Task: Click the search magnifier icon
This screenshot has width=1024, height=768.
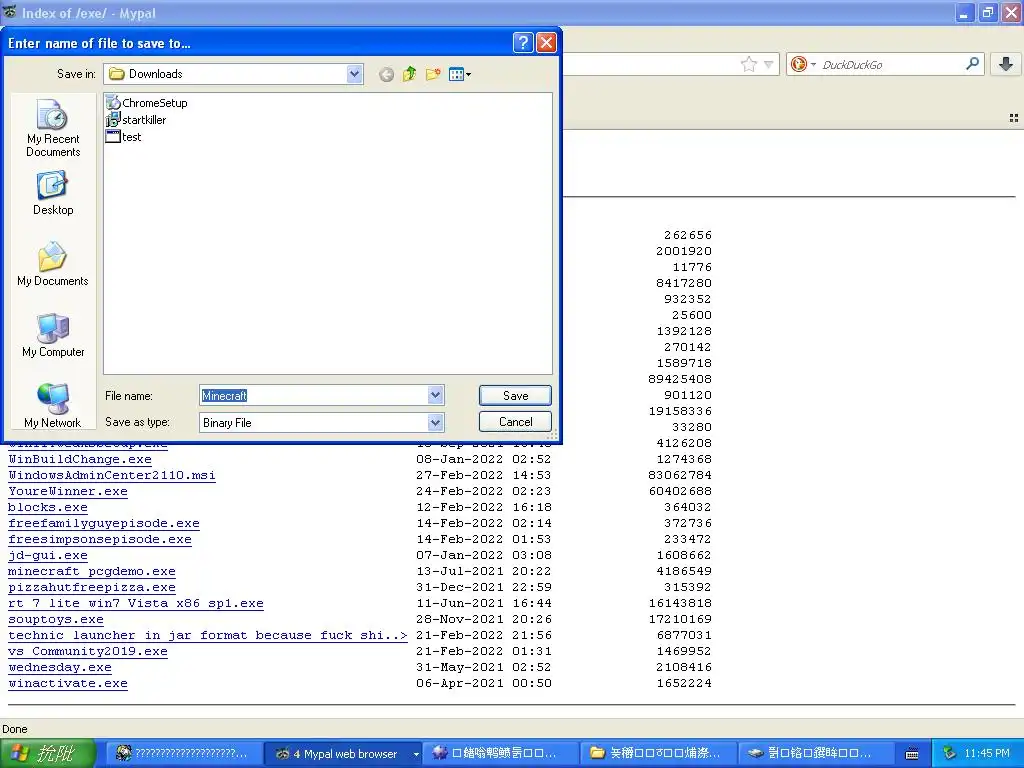Action: point(972,64)
